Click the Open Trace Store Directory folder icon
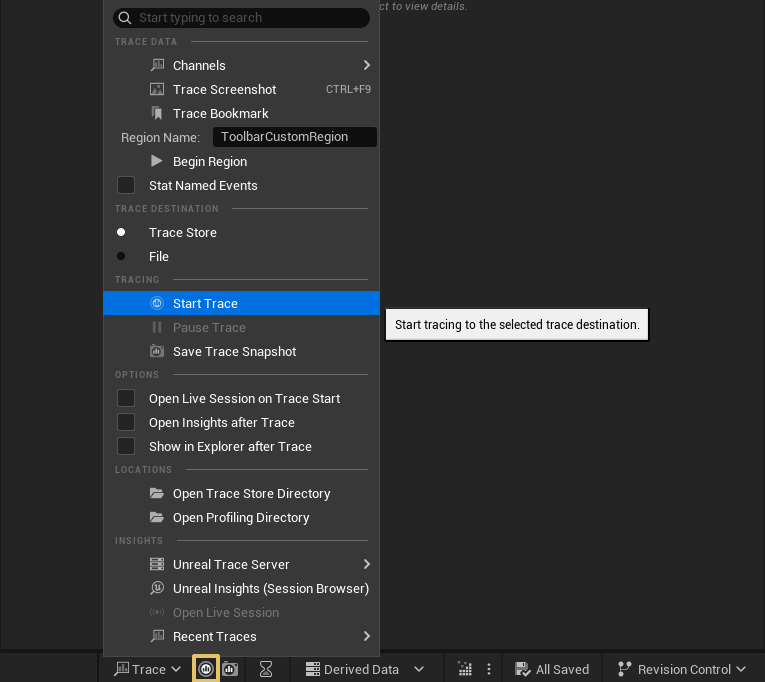The image size is (765, 682). (x=157, y=493)
